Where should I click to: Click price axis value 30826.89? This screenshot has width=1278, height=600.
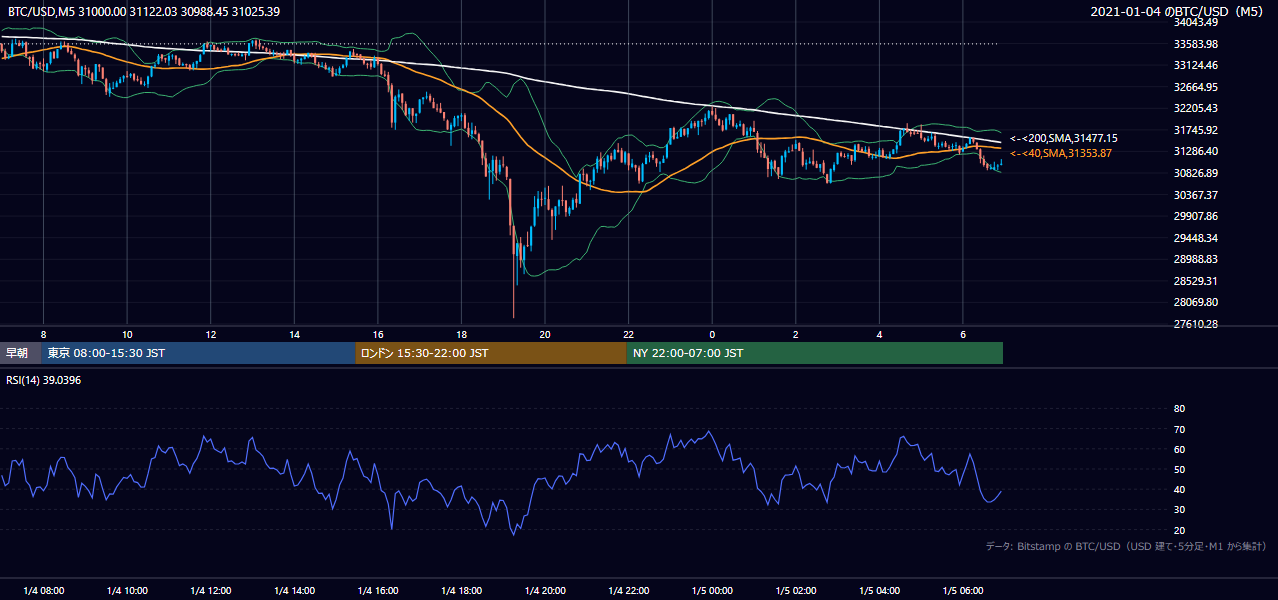coord(1195,173)
